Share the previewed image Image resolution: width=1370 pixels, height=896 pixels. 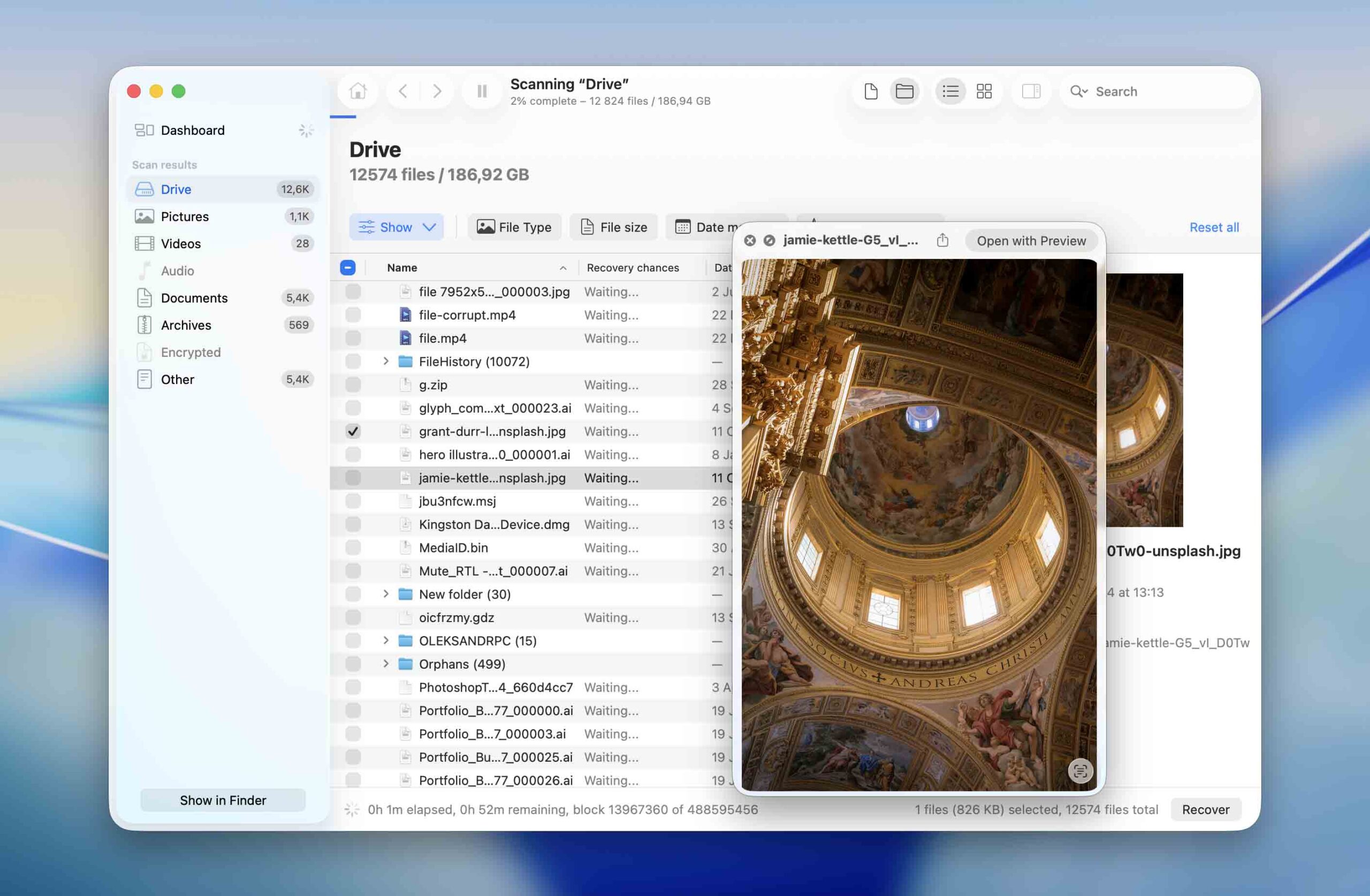(x=942, y=240)
